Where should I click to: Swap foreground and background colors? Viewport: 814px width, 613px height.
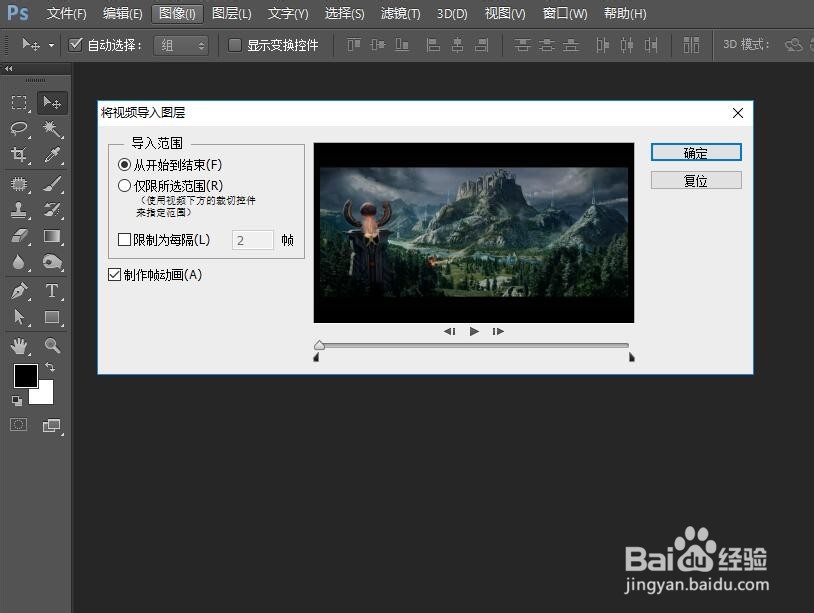pos(50,367)
